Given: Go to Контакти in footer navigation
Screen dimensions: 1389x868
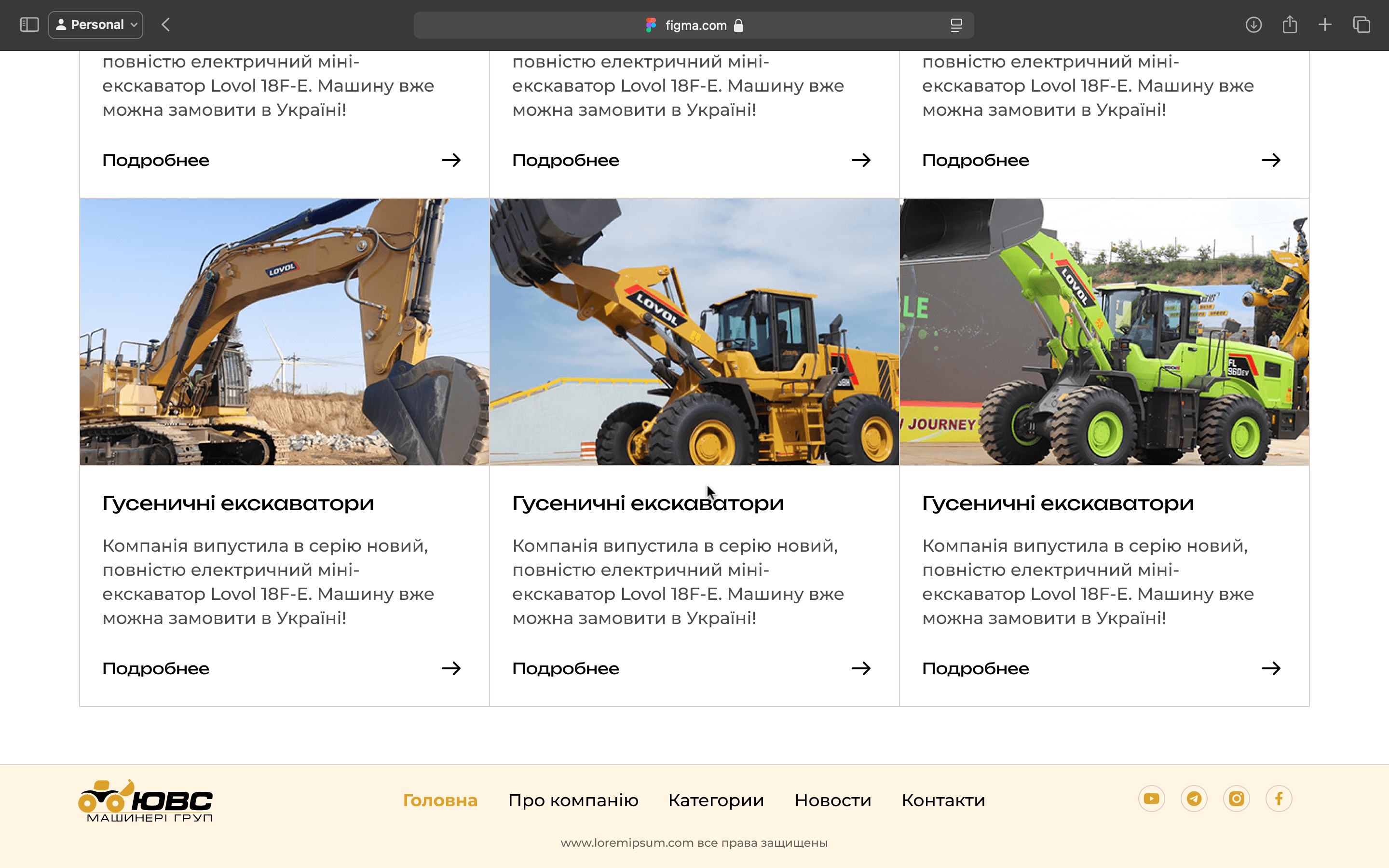Looking at the screenshot, I should click(x=943, y=800).
